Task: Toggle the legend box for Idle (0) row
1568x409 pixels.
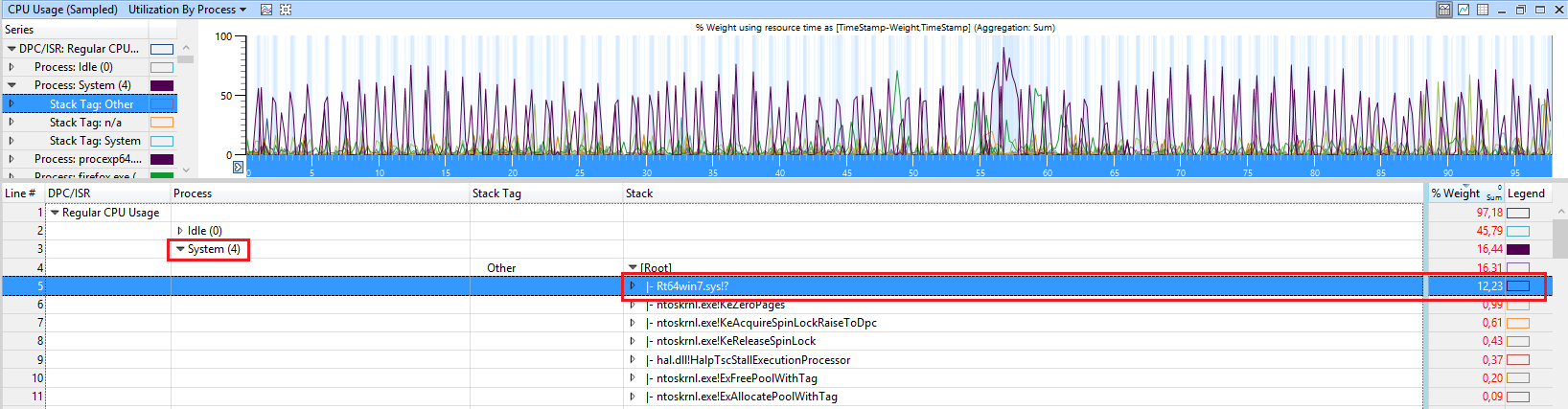Action: pyautogui.click(x=1518, y=231)
